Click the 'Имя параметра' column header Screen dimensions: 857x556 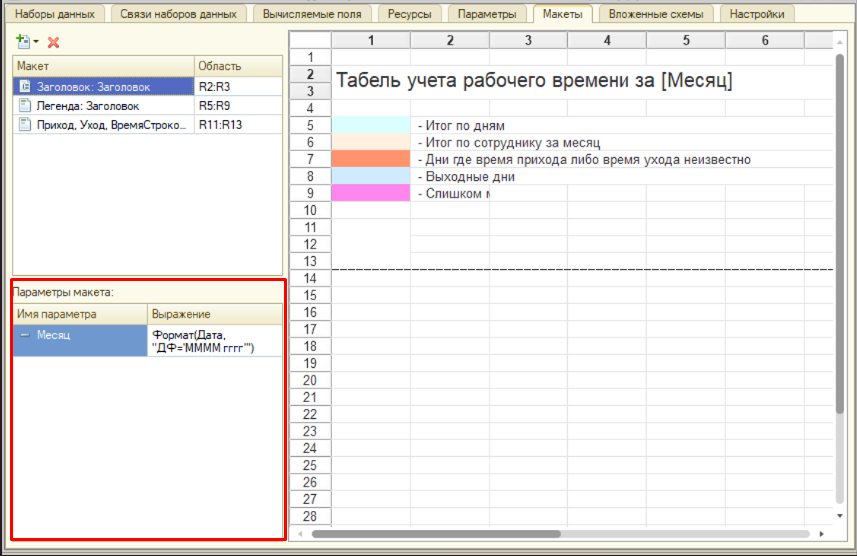click(80, 314)
